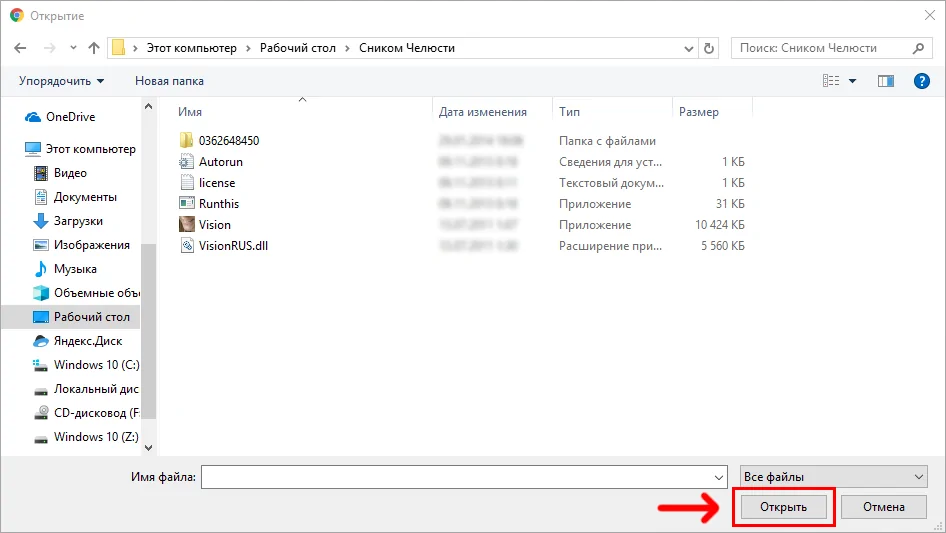The image size is (946, 533).
Task: Toggle the preview pane icon
Action: [x=884, y=81]
